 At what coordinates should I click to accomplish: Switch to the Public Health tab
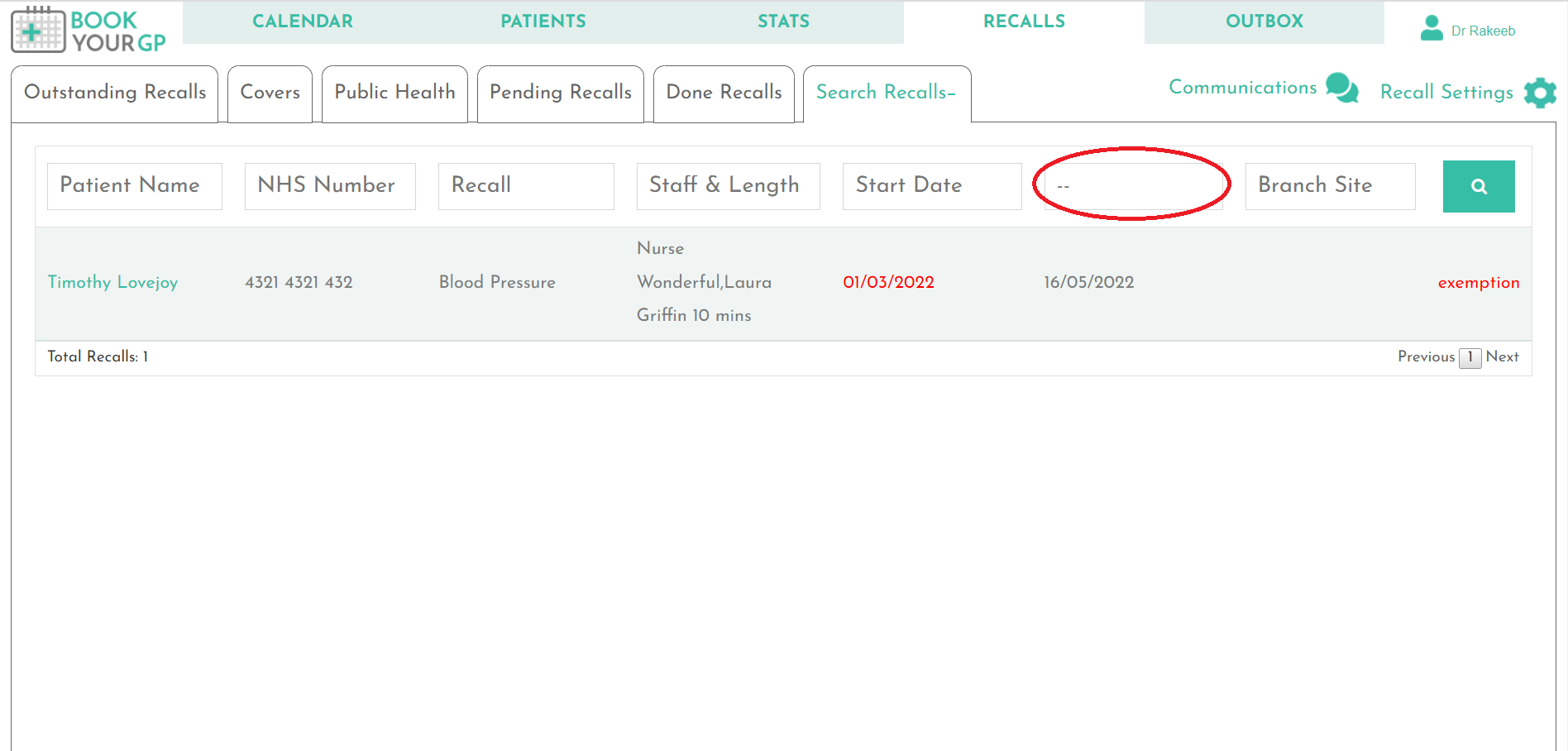(x=394, y=93)
